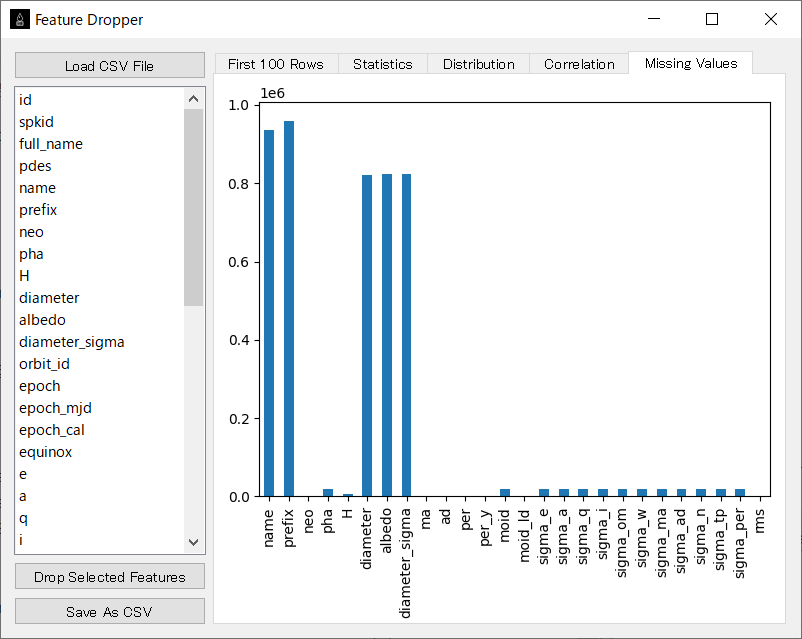Click the 0.8 y-axis tick label
Viewport: 802px width, 639px height.
pyautogui.click(x=238, y=184)
